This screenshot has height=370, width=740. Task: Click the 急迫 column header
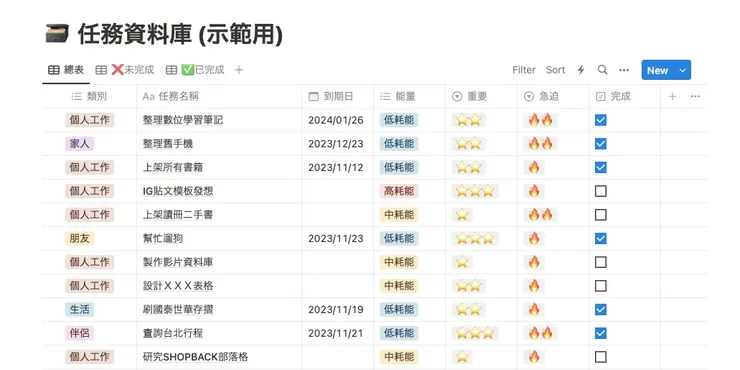pyautogui.click(x=553, y=96)
